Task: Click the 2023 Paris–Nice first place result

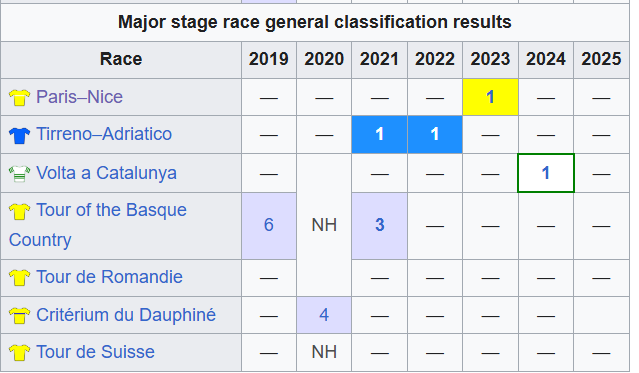Action: 490,97
